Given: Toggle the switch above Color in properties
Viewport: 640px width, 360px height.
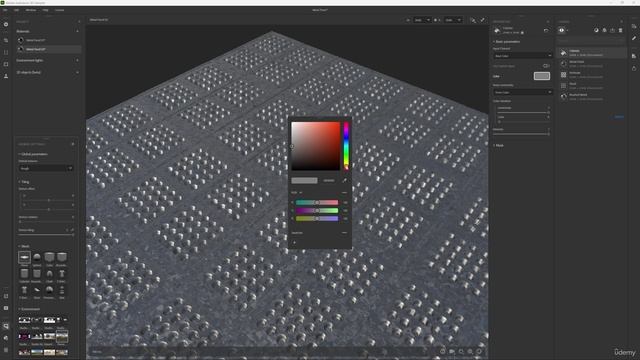Looking at the screenshot, I should click(x=546, y=66).
